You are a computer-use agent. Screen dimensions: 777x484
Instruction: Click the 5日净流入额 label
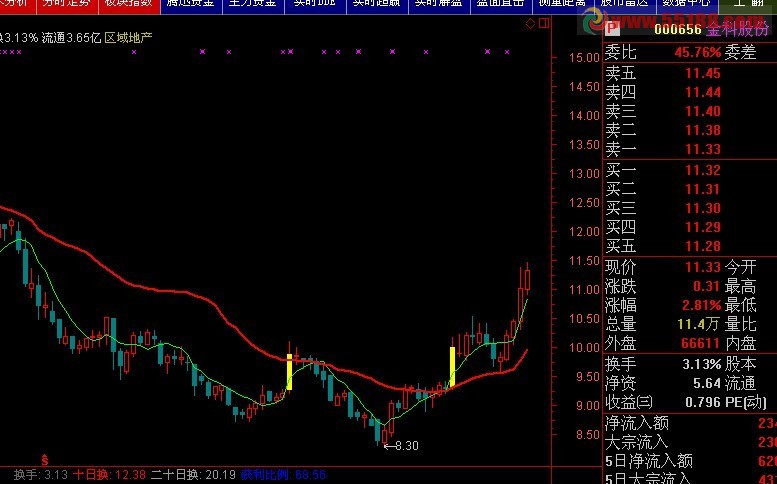(x=649, y=462)
